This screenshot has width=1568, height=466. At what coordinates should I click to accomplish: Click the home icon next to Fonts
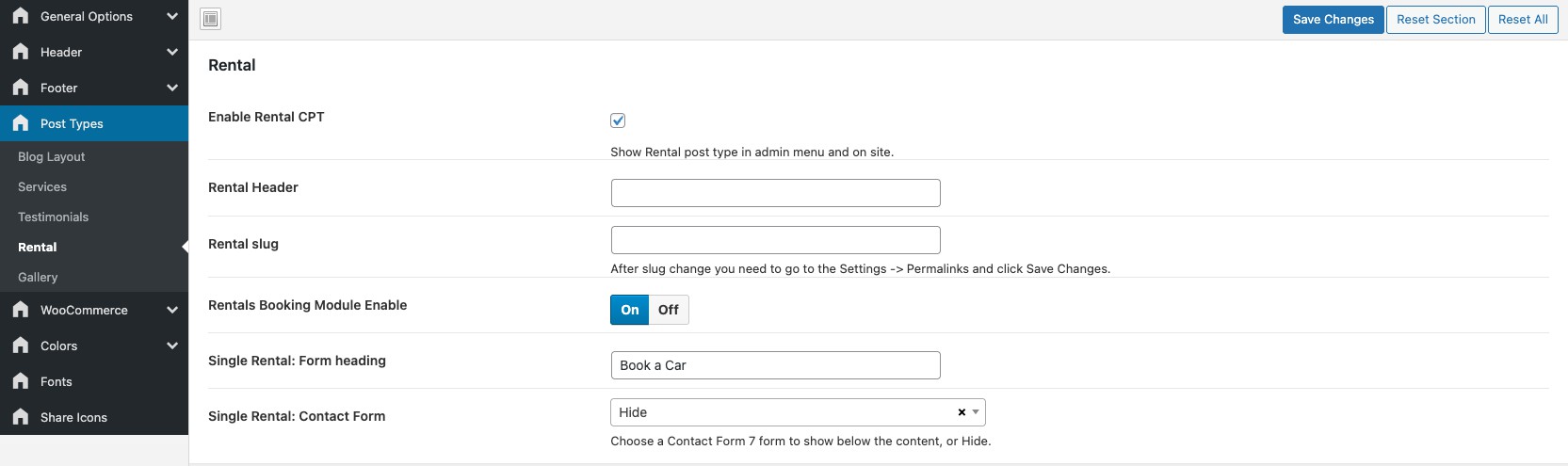(x=21, y=381)
